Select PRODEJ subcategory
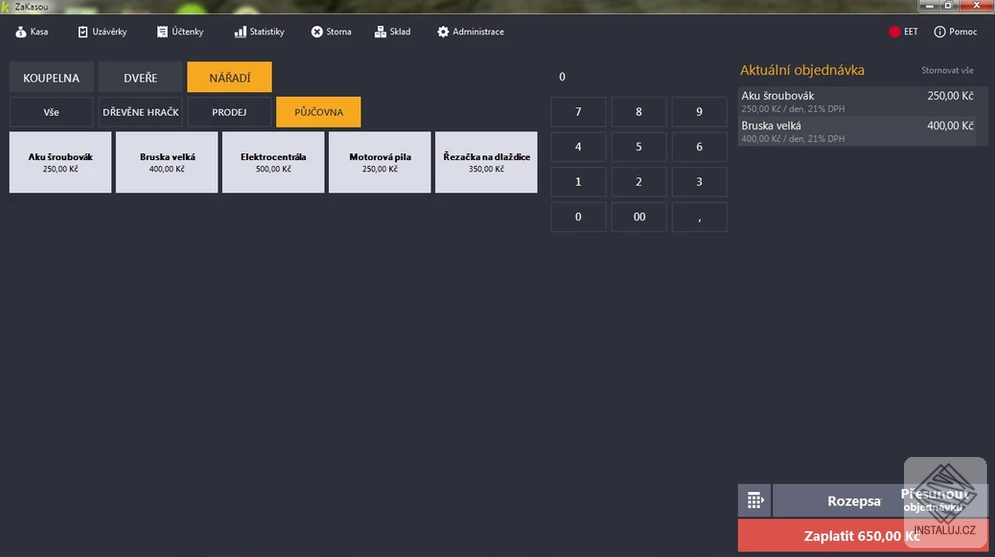The height and width of the screenshot is (557, 995). pos(230,112)
